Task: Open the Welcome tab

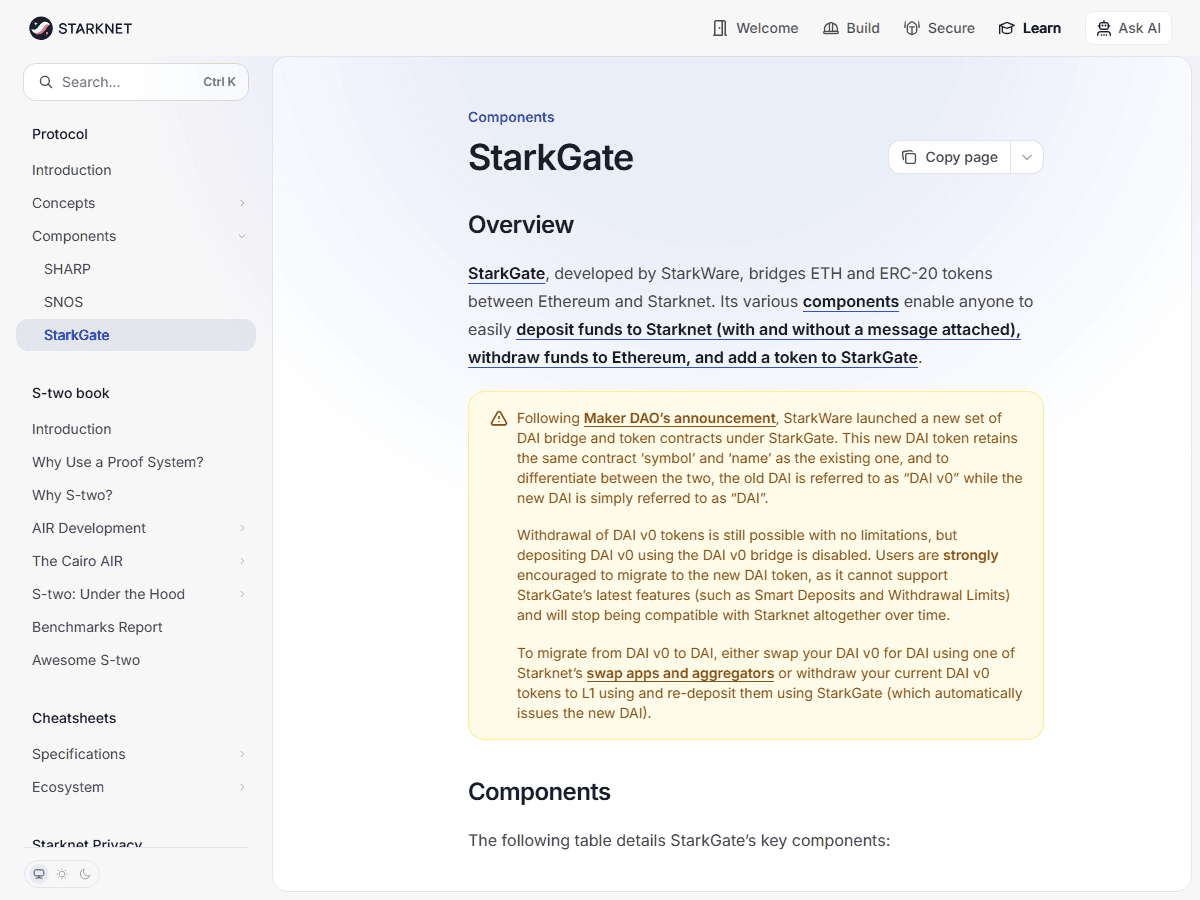Action: click(x=755, y=28)
